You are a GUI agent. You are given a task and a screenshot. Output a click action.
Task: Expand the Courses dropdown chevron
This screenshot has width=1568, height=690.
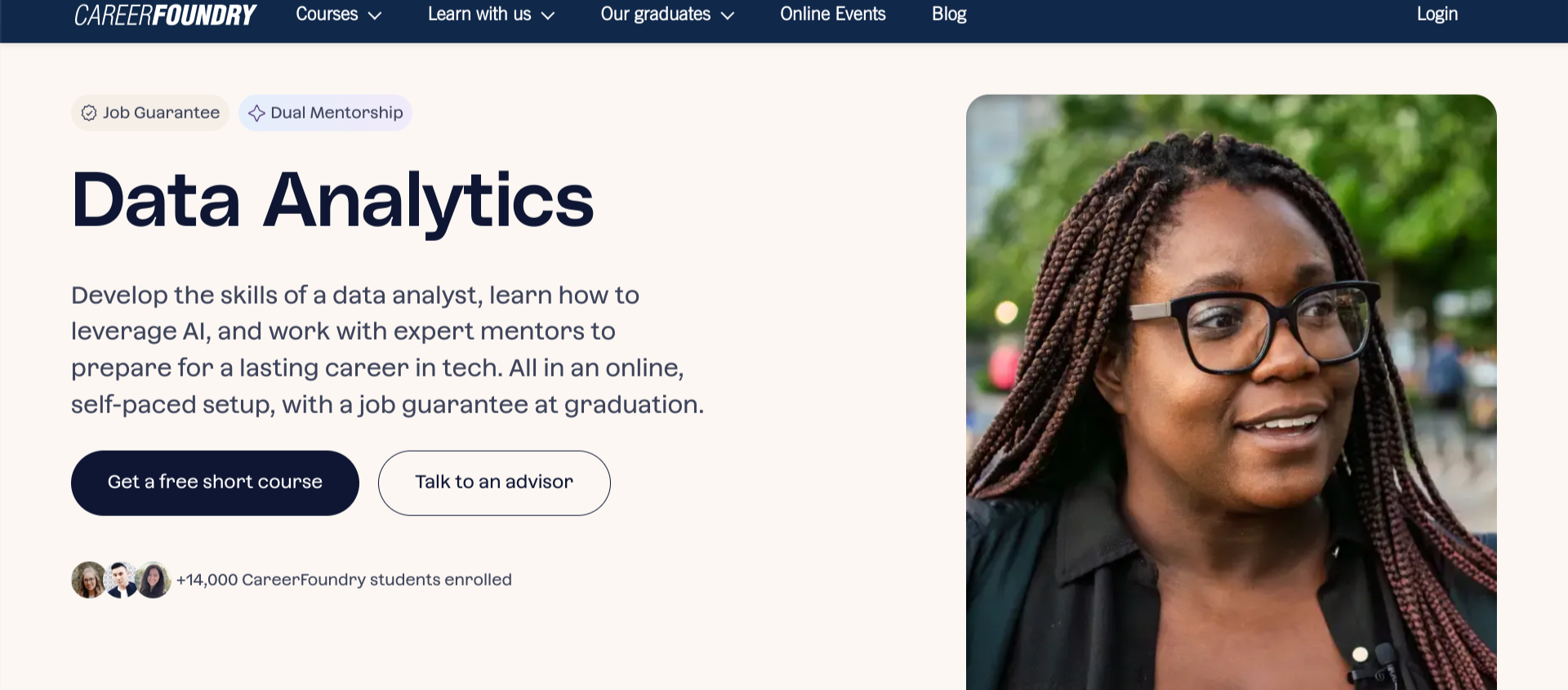(x=375, y=16)
